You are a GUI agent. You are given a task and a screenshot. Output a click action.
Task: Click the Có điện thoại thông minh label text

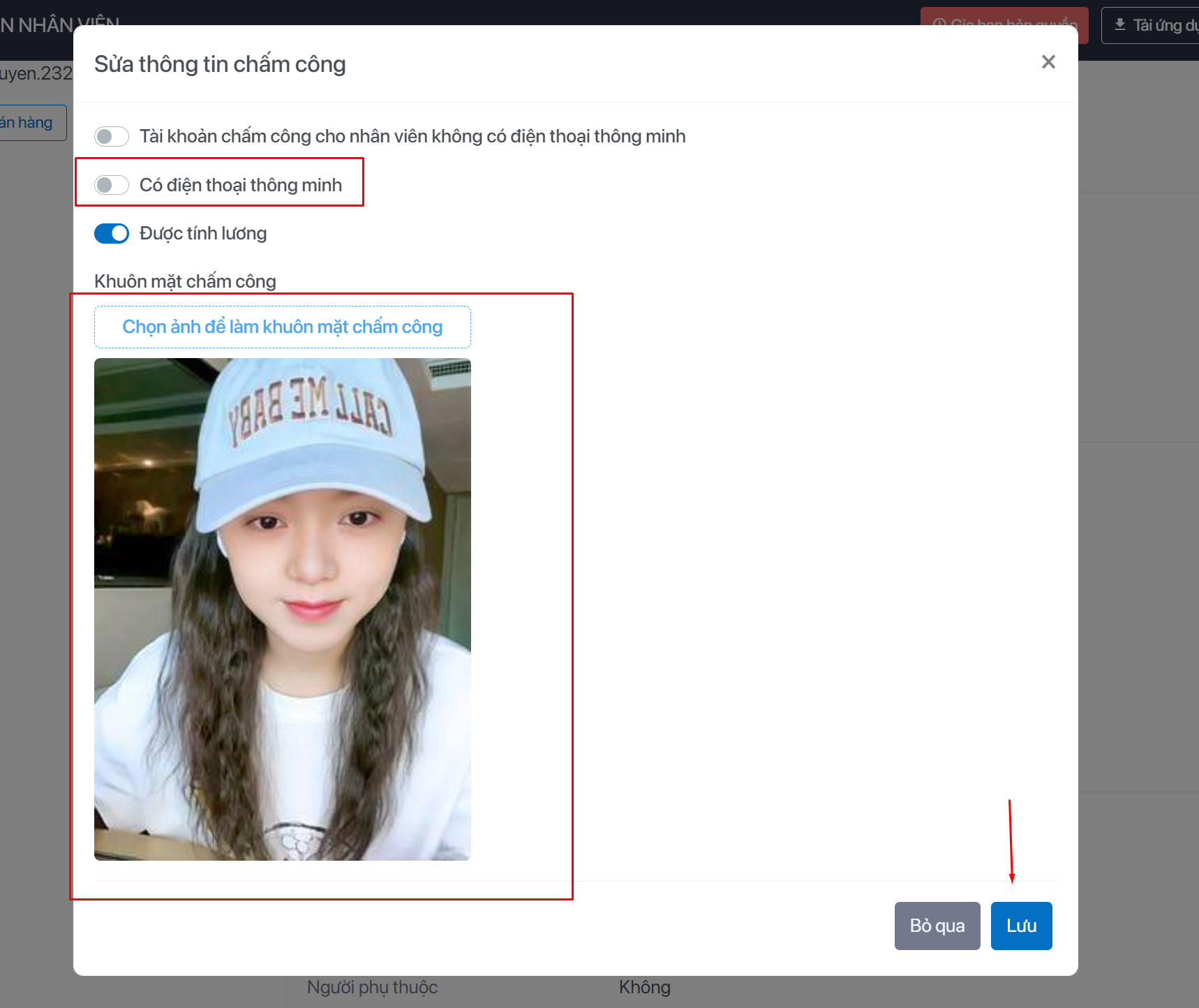pyautogui.click(x=240, y=185)
